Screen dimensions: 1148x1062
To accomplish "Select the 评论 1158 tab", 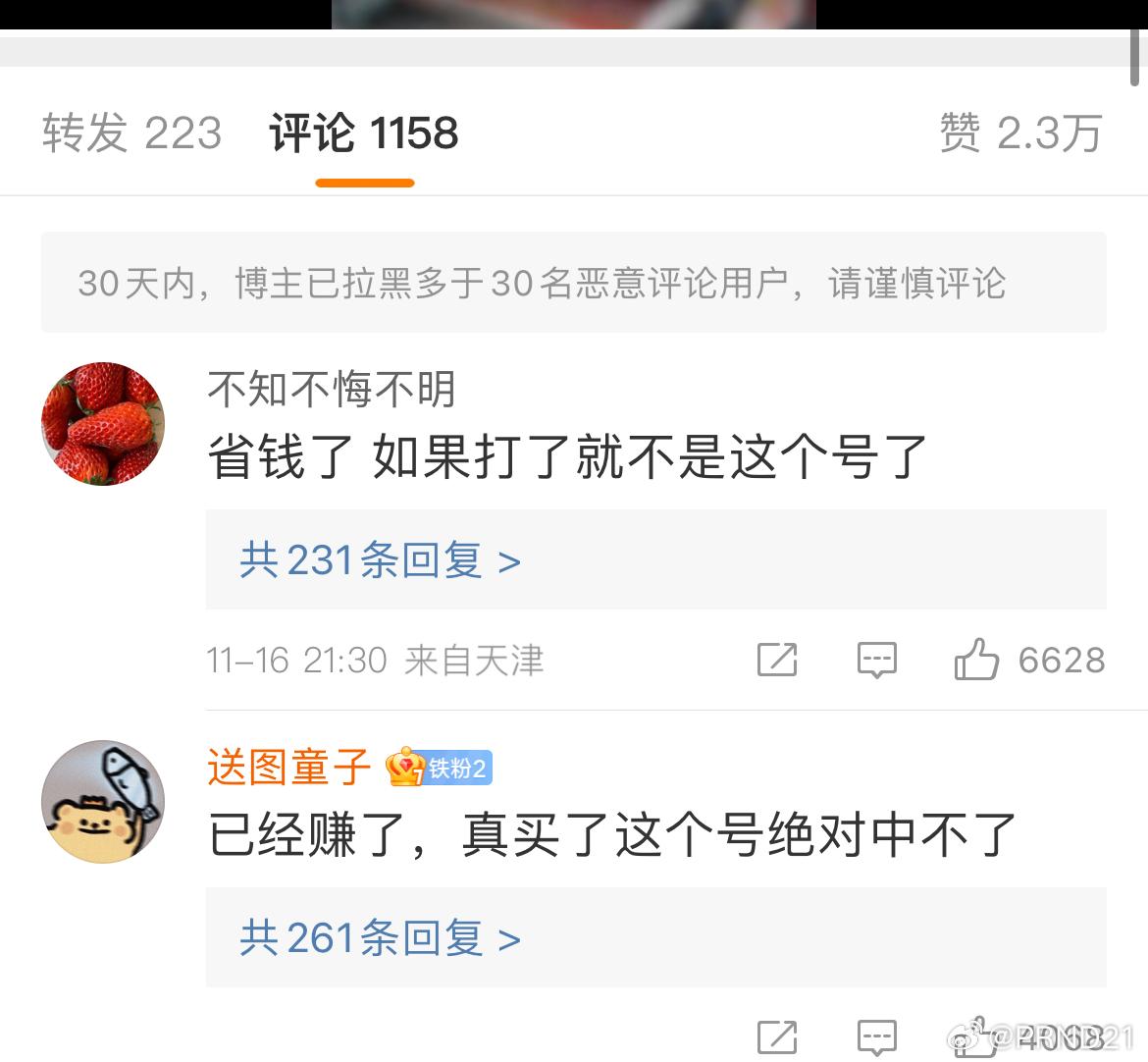I will point(364,133).
